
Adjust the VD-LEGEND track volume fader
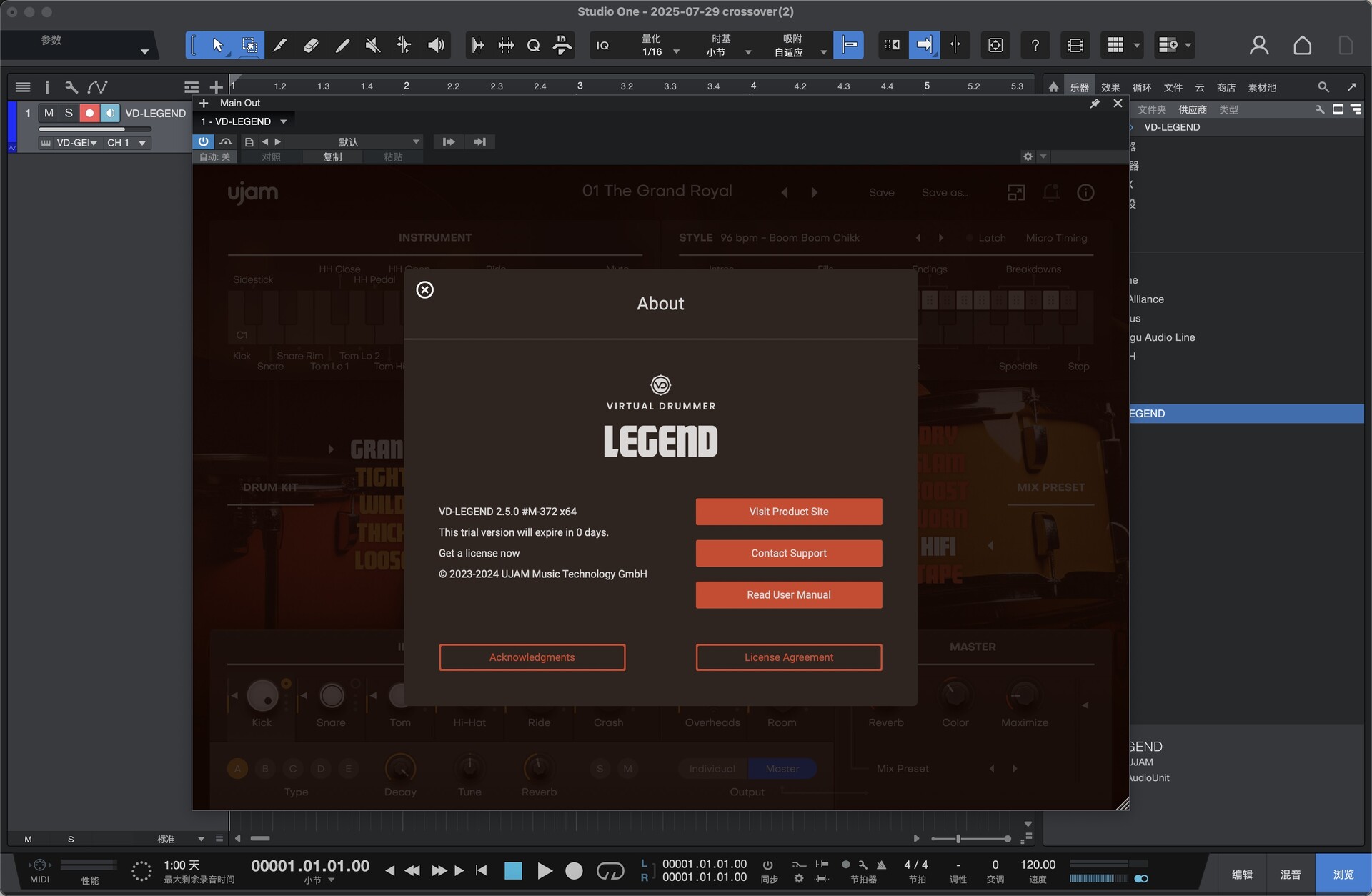(95, 129)
